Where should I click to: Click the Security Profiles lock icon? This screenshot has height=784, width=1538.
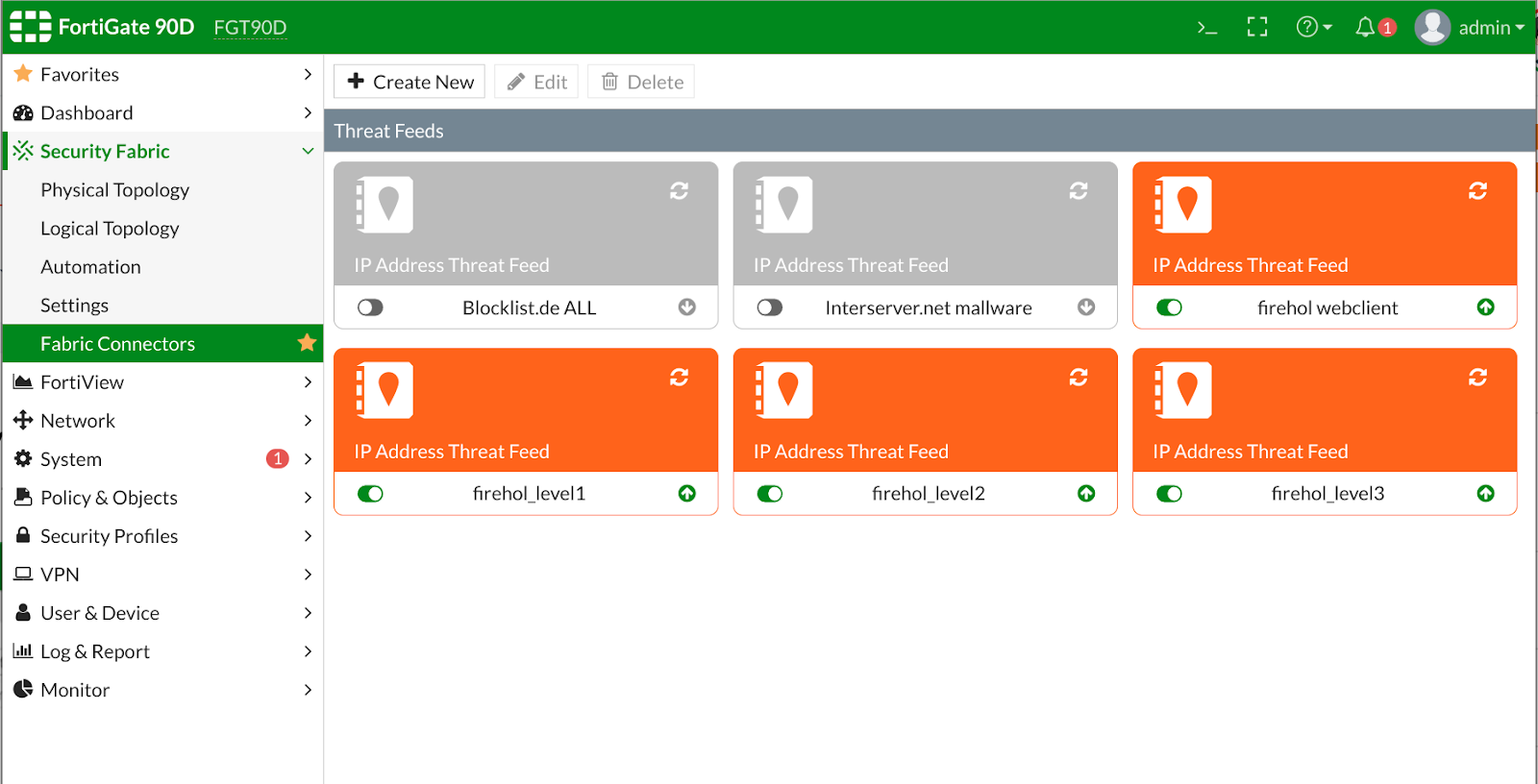click(23, 535)
